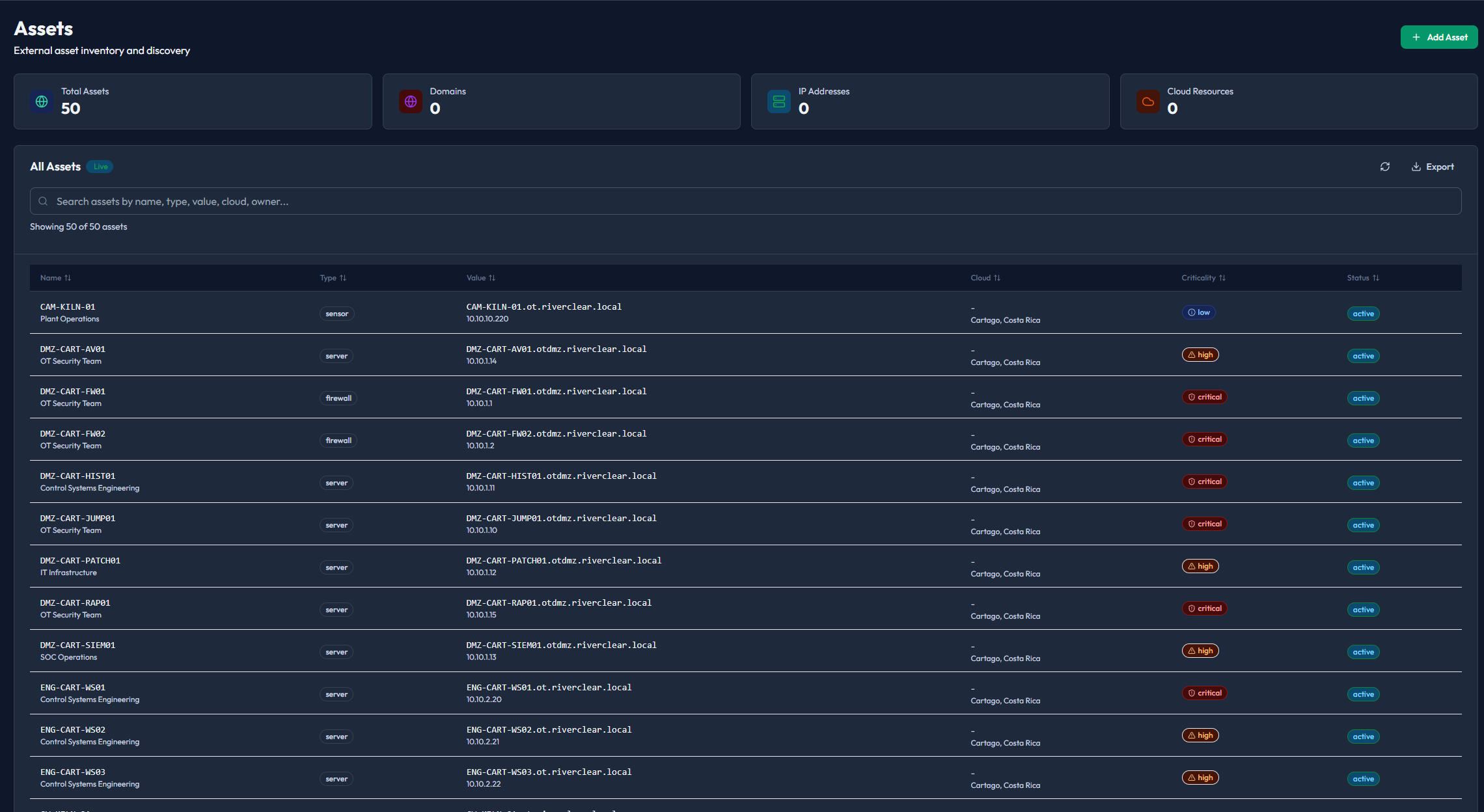1484x812 pixels.
Task: Refresh the asset list
Action: pyautogui.click(x=1384, y=167)
